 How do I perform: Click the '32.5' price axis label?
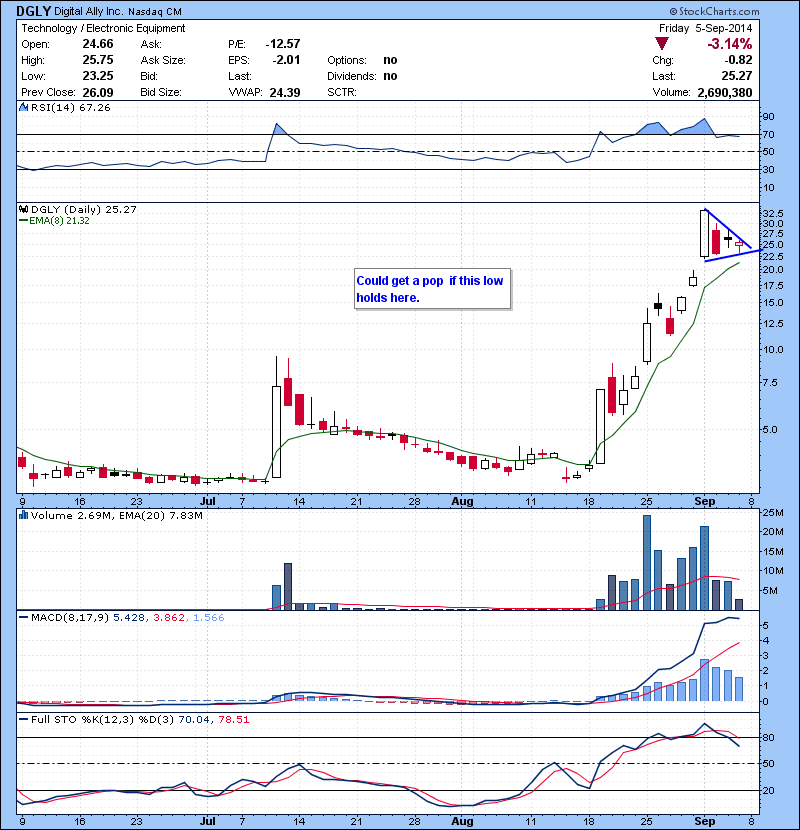pyautogui.click(x=772, y=213)
